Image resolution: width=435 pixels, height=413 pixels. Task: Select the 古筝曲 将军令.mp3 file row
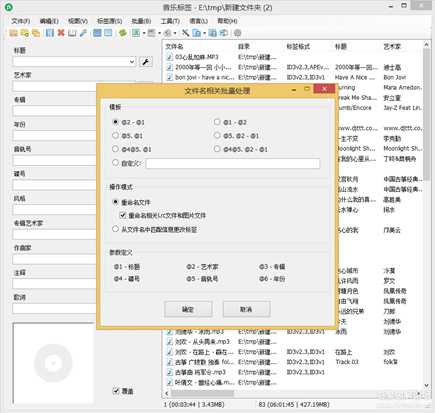(x=293, y=372)
